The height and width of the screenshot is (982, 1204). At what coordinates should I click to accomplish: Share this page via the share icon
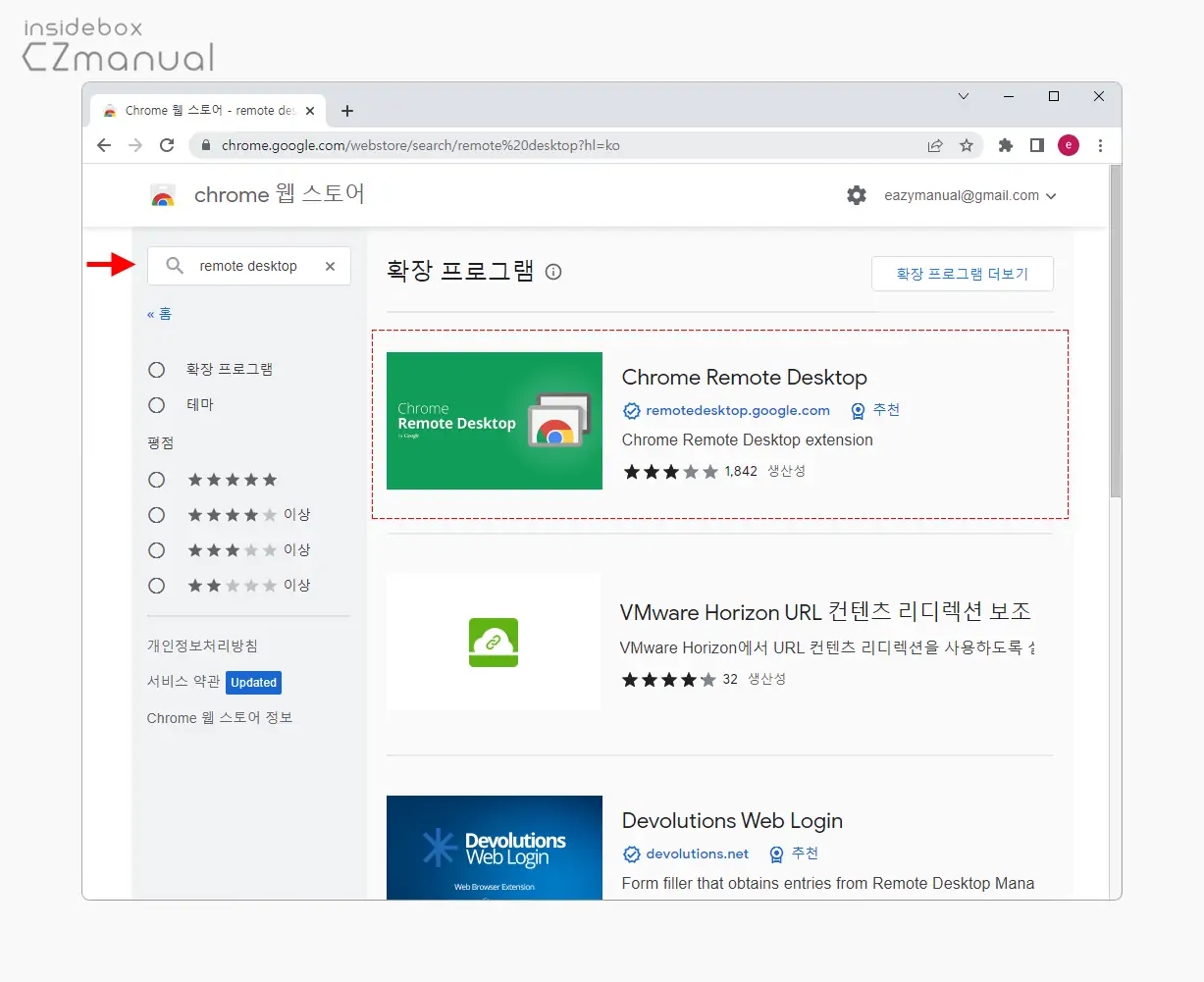(x=935, y=145)
